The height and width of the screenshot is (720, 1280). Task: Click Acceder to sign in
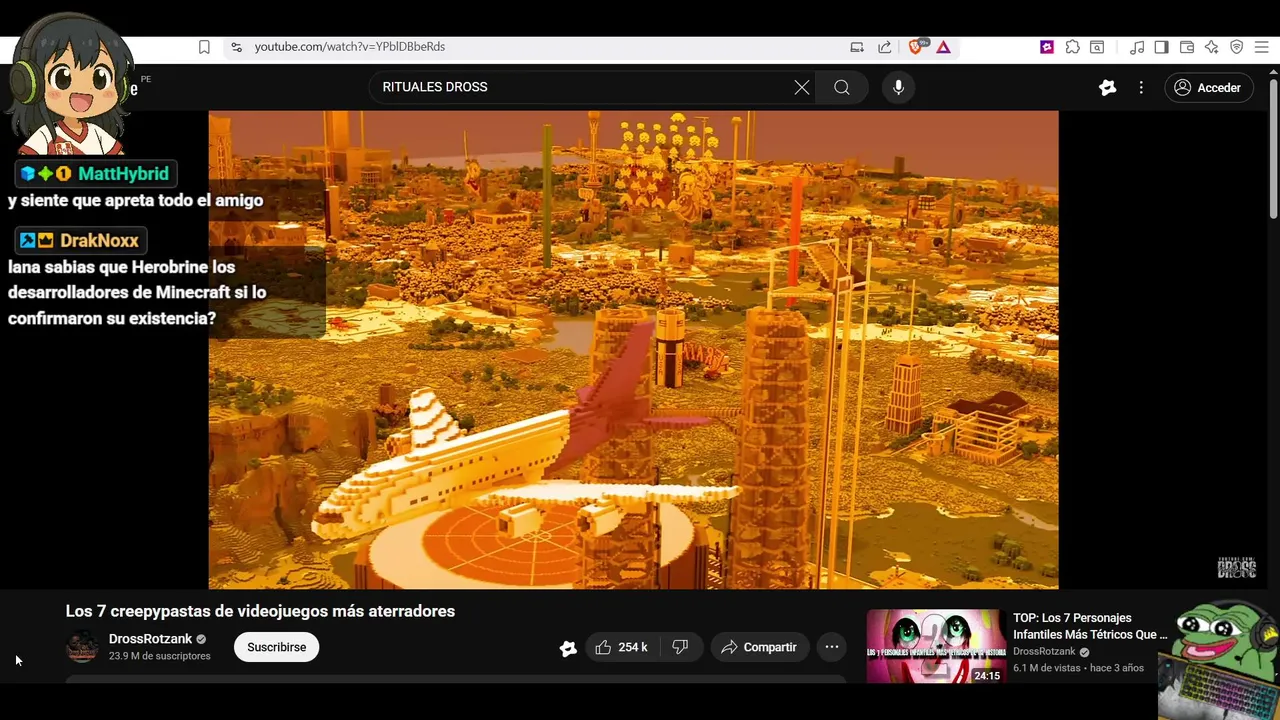tap(1208, 87)
